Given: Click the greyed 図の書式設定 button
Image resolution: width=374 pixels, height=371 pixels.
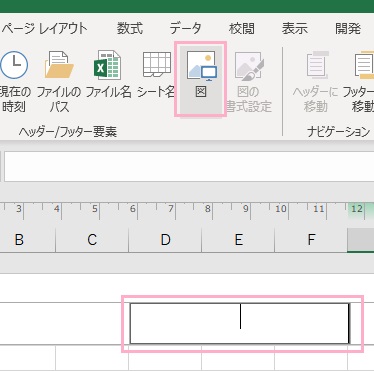Looking at the screenshot, I should tap(249, 81).
